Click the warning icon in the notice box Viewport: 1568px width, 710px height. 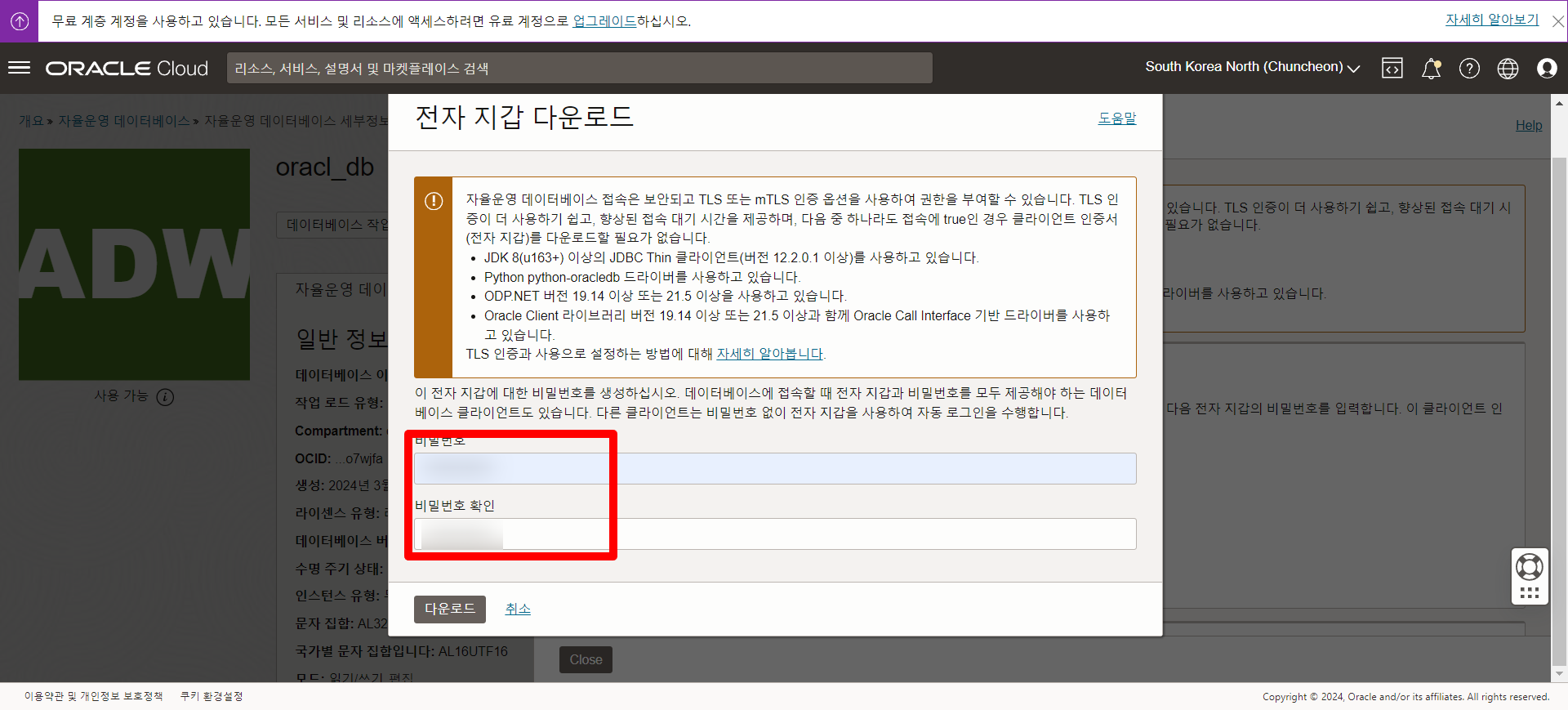pyautogui.click(x=434, y=201)
